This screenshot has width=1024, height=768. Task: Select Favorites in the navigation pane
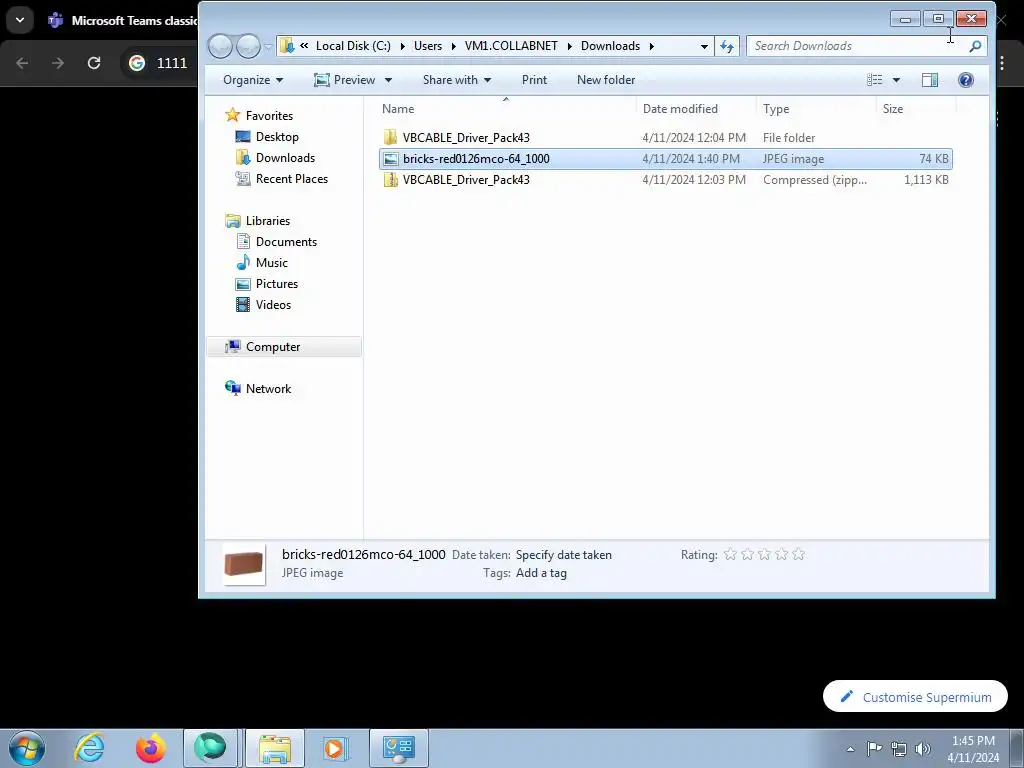[x=269, y=116]
